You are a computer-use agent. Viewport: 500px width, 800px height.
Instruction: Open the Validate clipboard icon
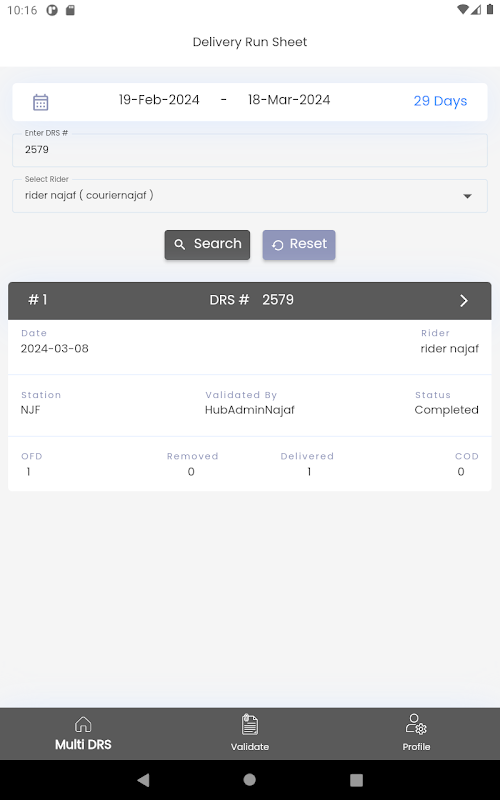click(x=249, y=724)
